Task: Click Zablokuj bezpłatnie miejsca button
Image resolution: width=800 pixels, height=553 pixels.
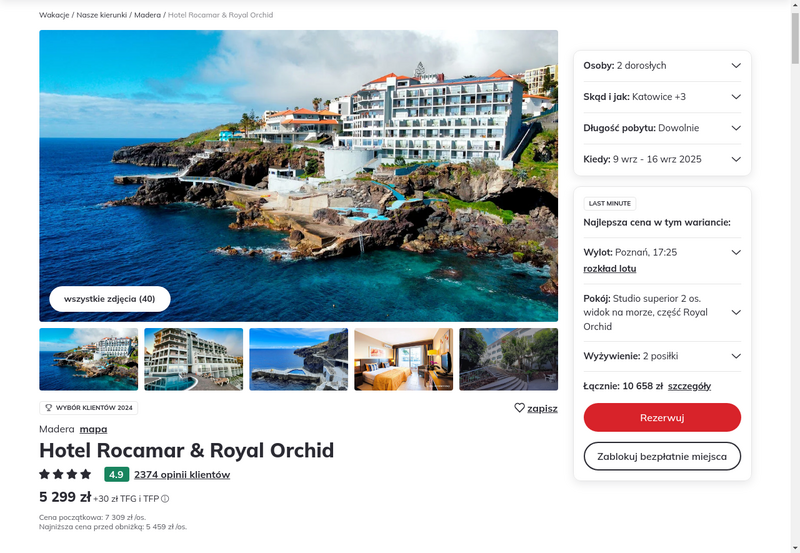Action: point(662,456)
